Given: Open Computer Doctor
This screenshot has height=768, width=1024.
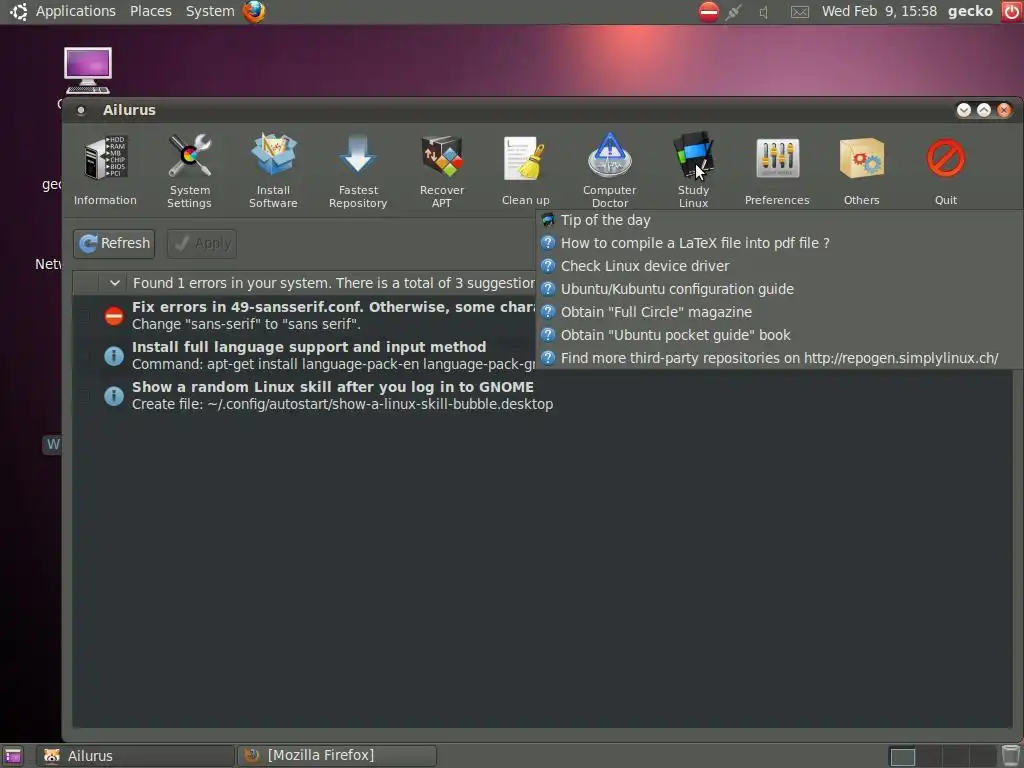Looking at the screenshot, I should pyautogui.click(x=609, y=170).
